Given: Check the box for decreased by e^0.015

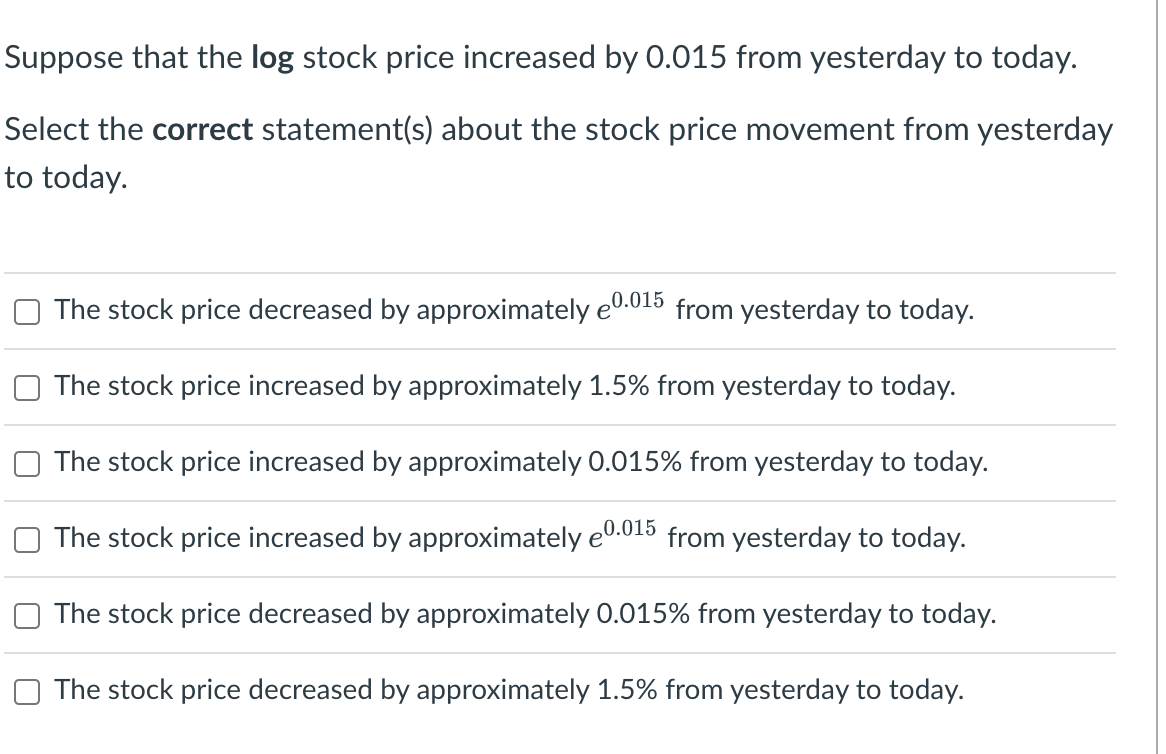Looking at the screenshot, I should (27, 312).
